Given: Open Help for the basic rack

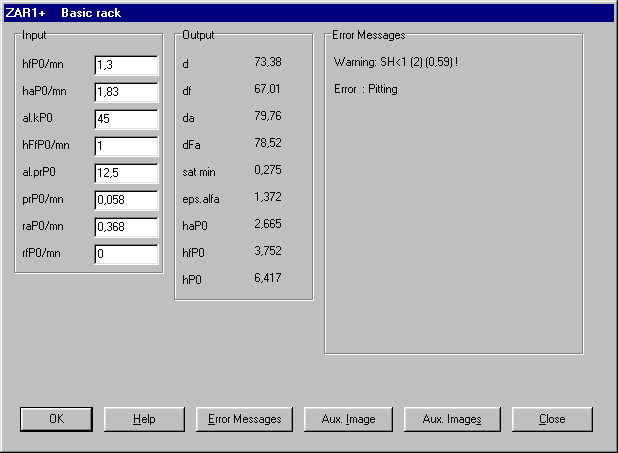Looking at the screenshot, I should 144,419.
